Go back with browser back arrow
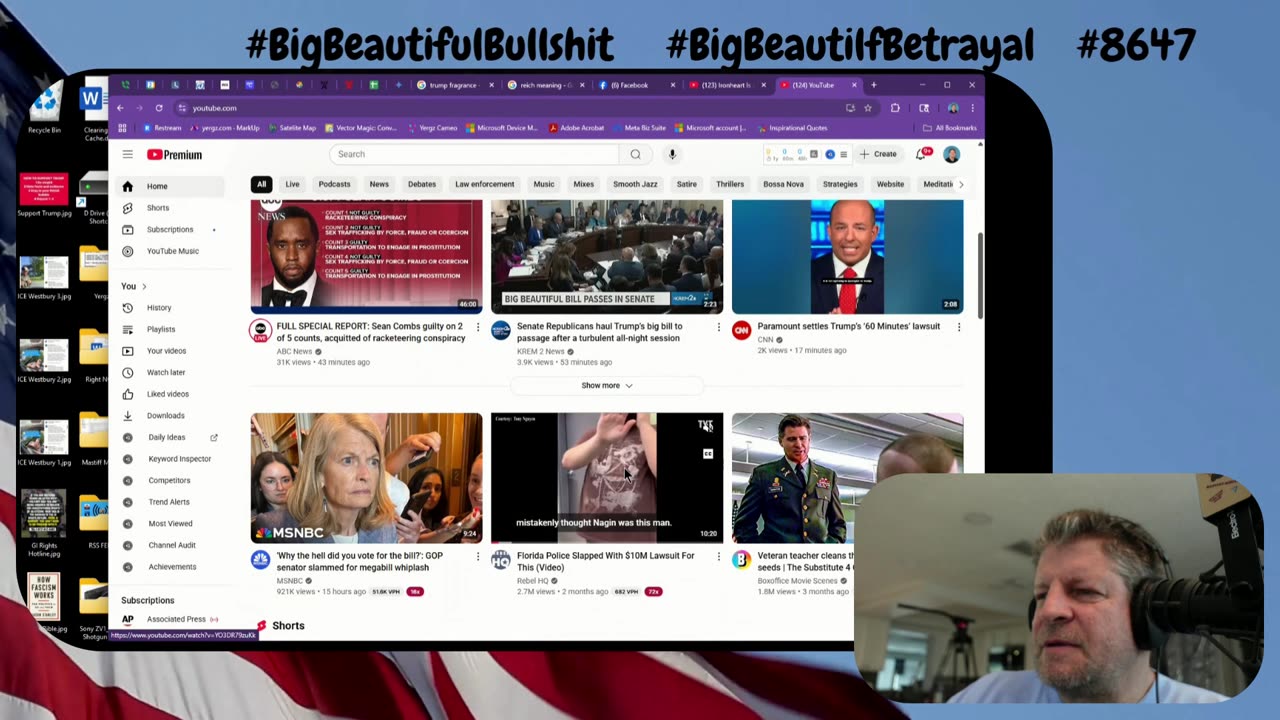Screen dimensions: 1280x720 120,108
